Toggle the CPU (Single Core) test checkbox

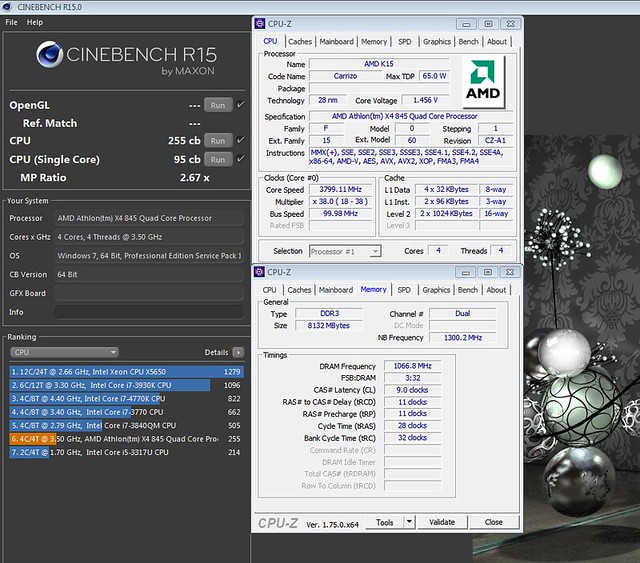(x=241, y=158)
